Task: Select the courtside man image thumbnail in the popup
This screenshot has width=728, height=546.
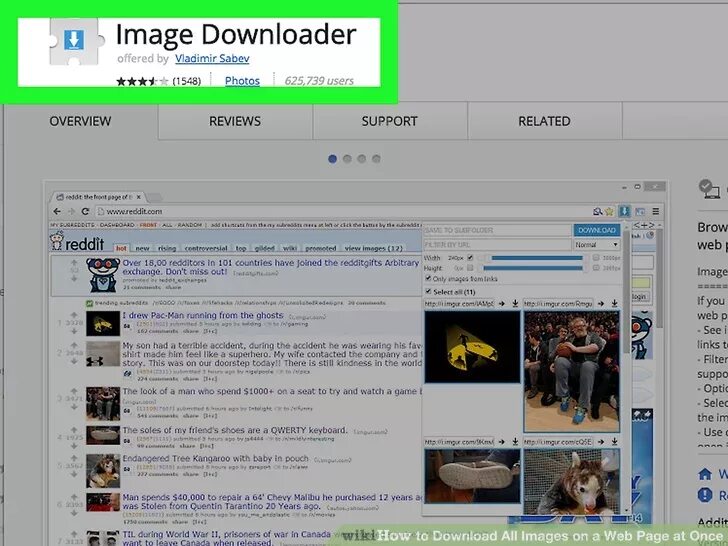Action: pos(572,371)
